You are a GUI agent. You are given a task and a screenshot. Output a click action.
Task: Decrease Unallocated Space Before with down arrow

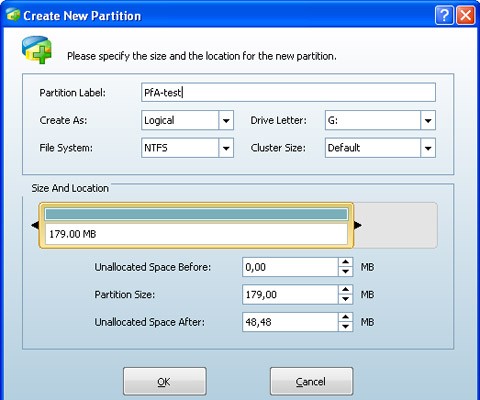[x=346, y=272]
